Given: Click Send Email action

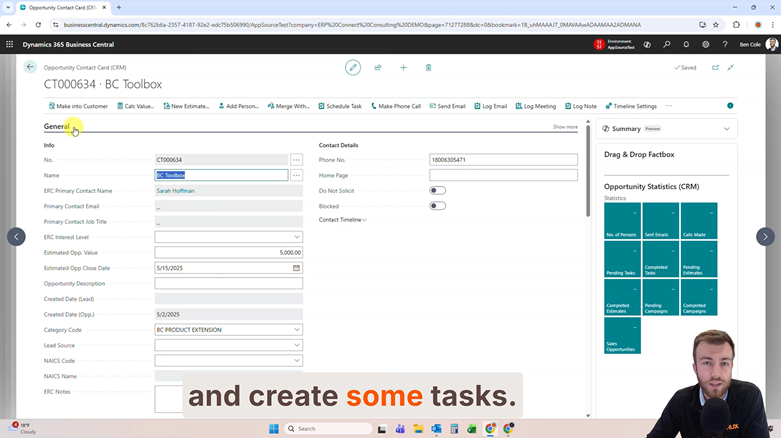Looking at the screenshot, I should click(x=447, y=106).
